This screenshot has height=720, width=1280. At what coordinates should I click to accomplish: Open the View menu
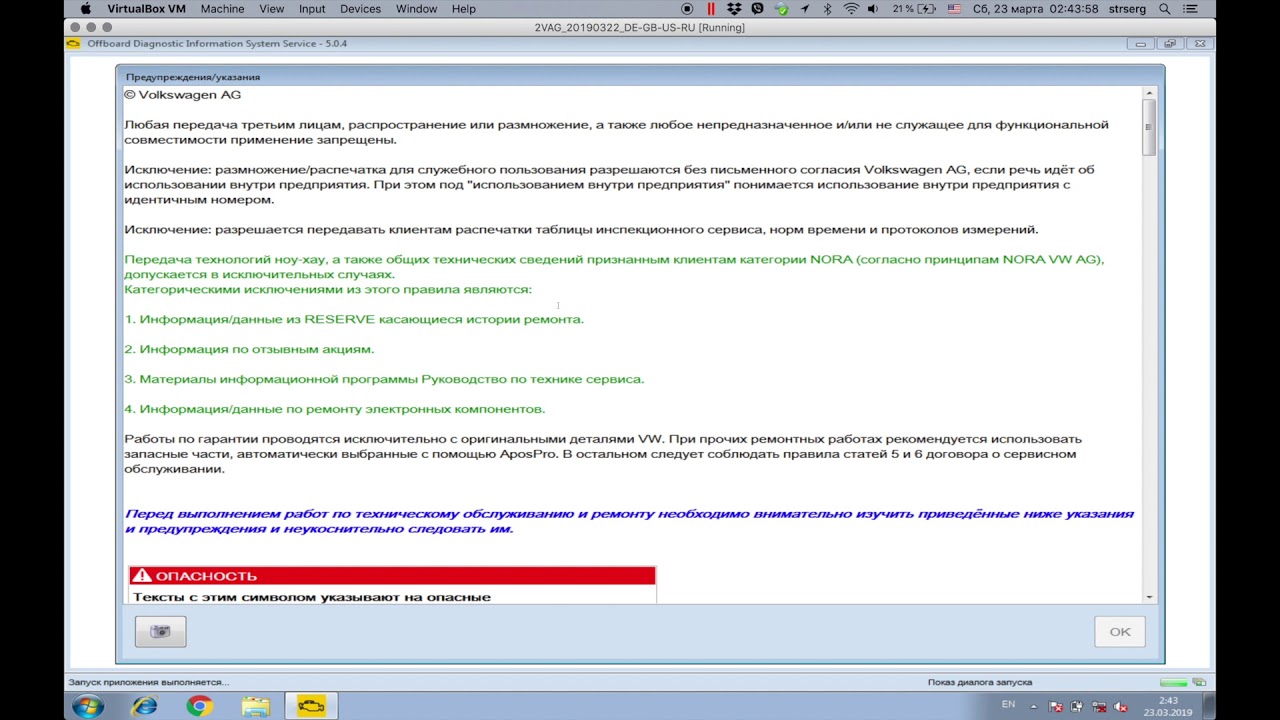click(x=271, y=9)
